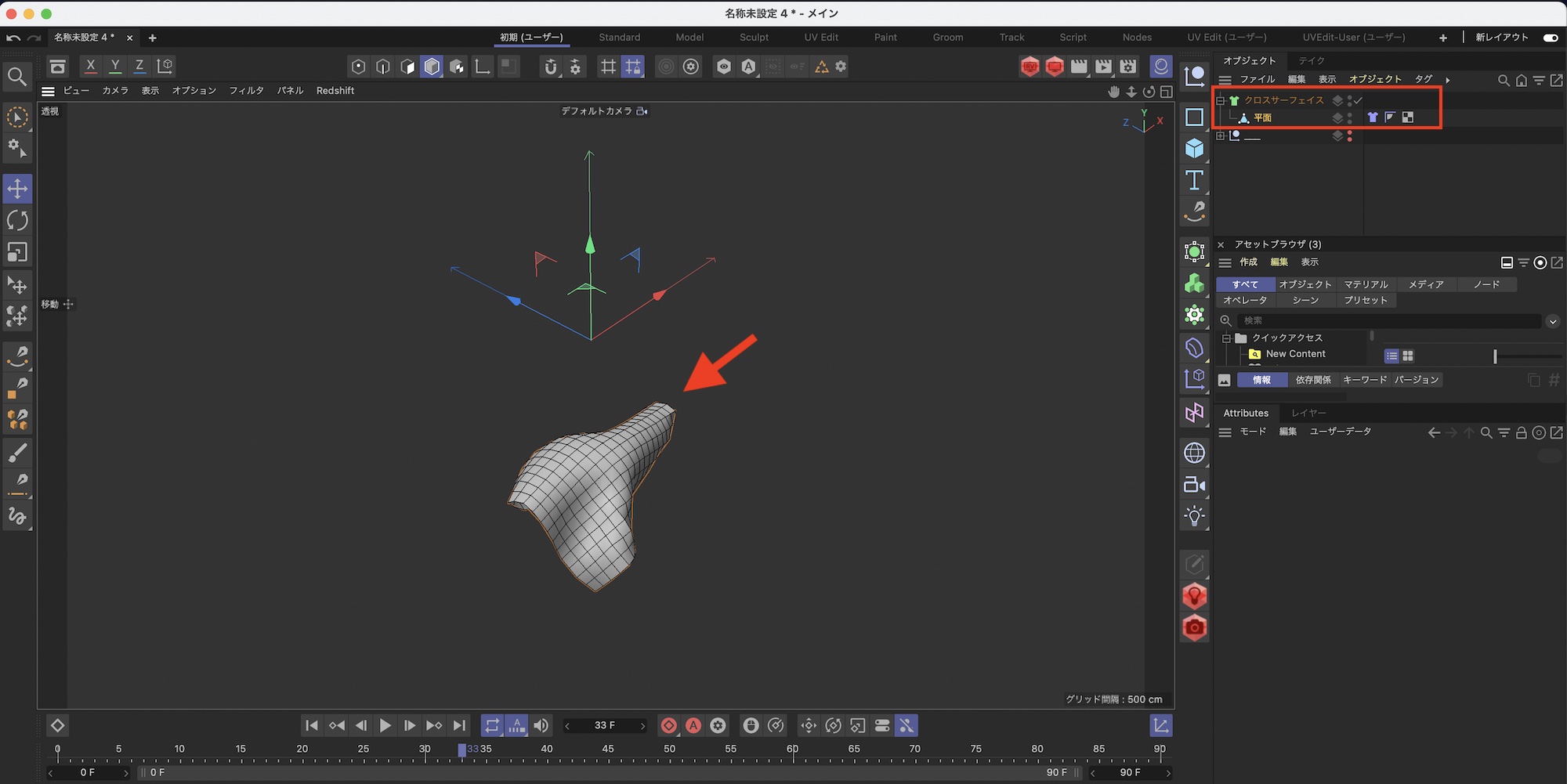
Task: Select the Move tool in left toolbar
Action: click(17, 189)
